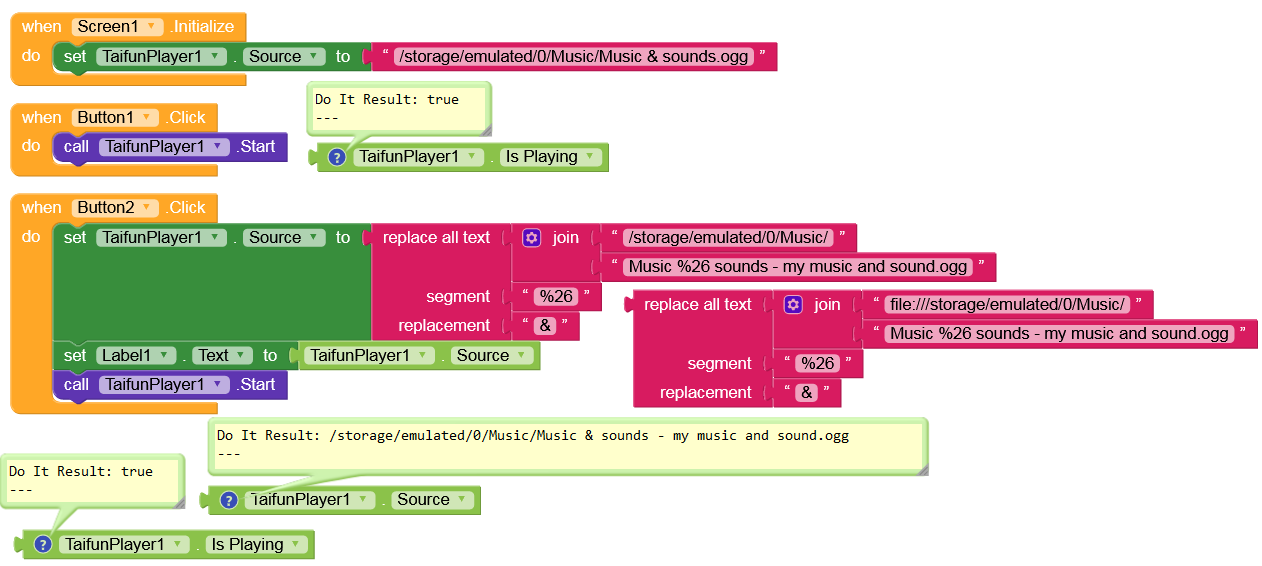Click the question mark icon on bottom Is Playing block

coord(42,544)
